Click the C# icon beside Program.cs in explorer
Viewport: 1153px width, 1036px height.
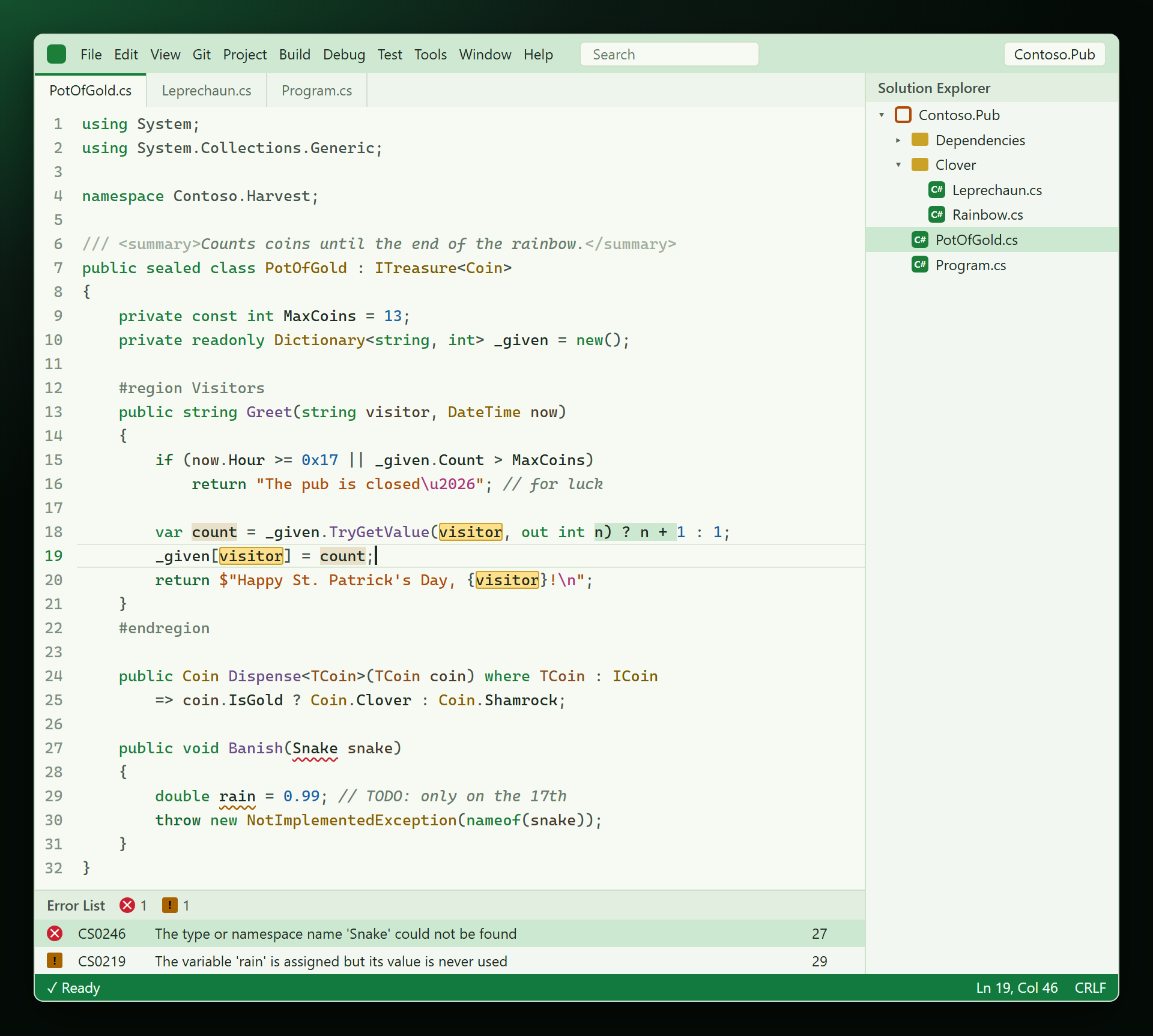click(920, 265)
